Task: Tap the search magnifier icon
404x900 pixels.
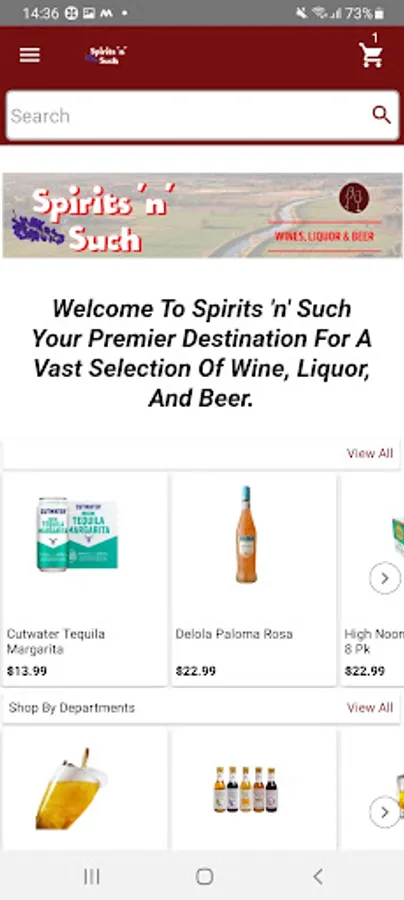Action: pos(382,115)
